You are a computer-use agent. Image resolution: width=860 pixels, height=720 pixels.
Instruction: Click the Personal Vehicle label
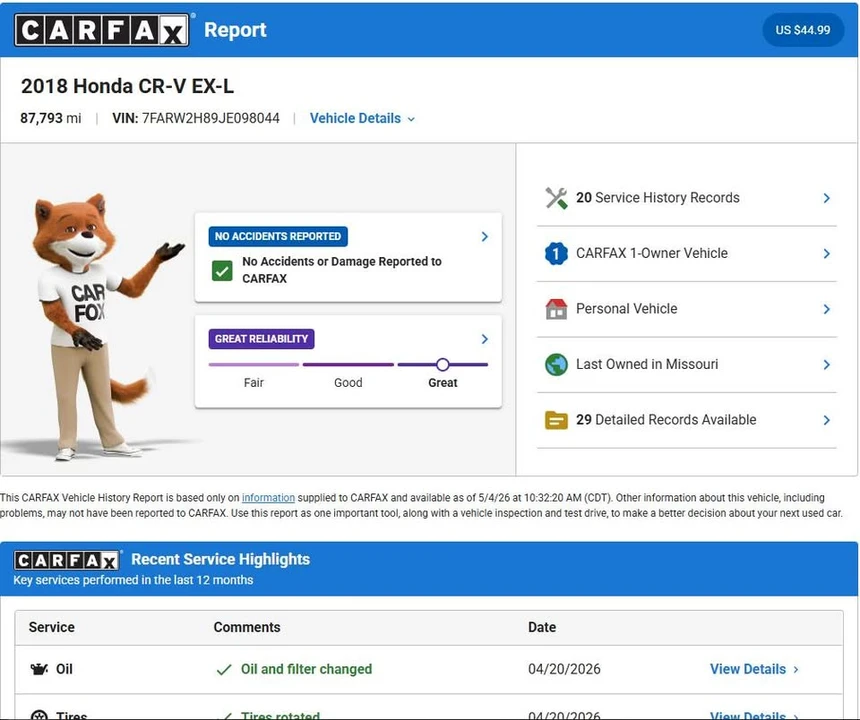(626, 309)
